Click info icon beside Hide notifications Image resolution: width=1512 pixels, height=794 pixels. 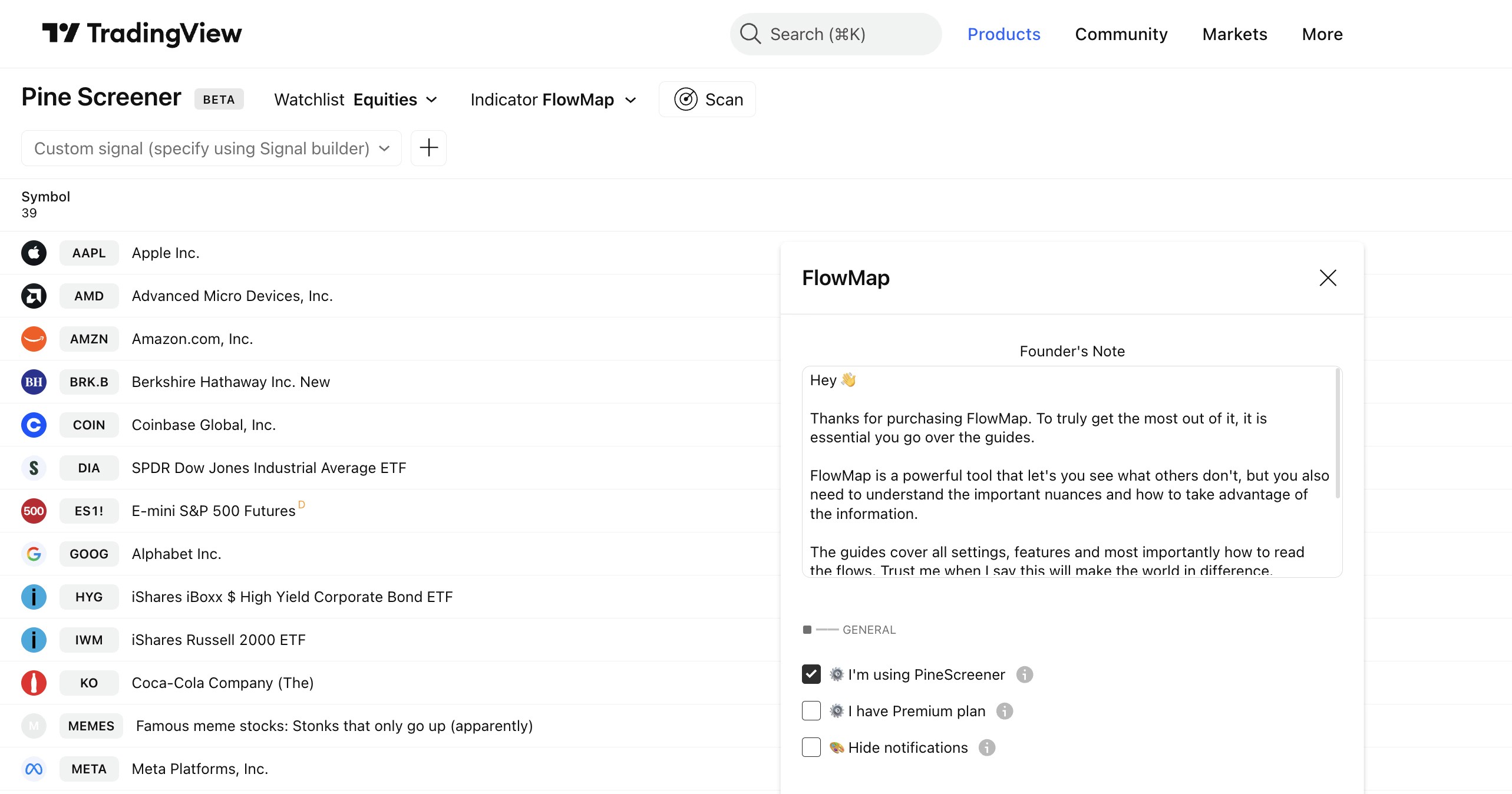click(987, 747)
